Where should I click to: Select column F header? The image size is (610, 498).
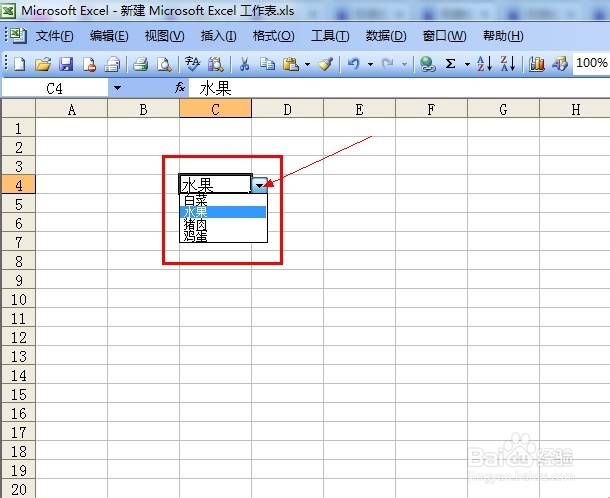point(431,109)
